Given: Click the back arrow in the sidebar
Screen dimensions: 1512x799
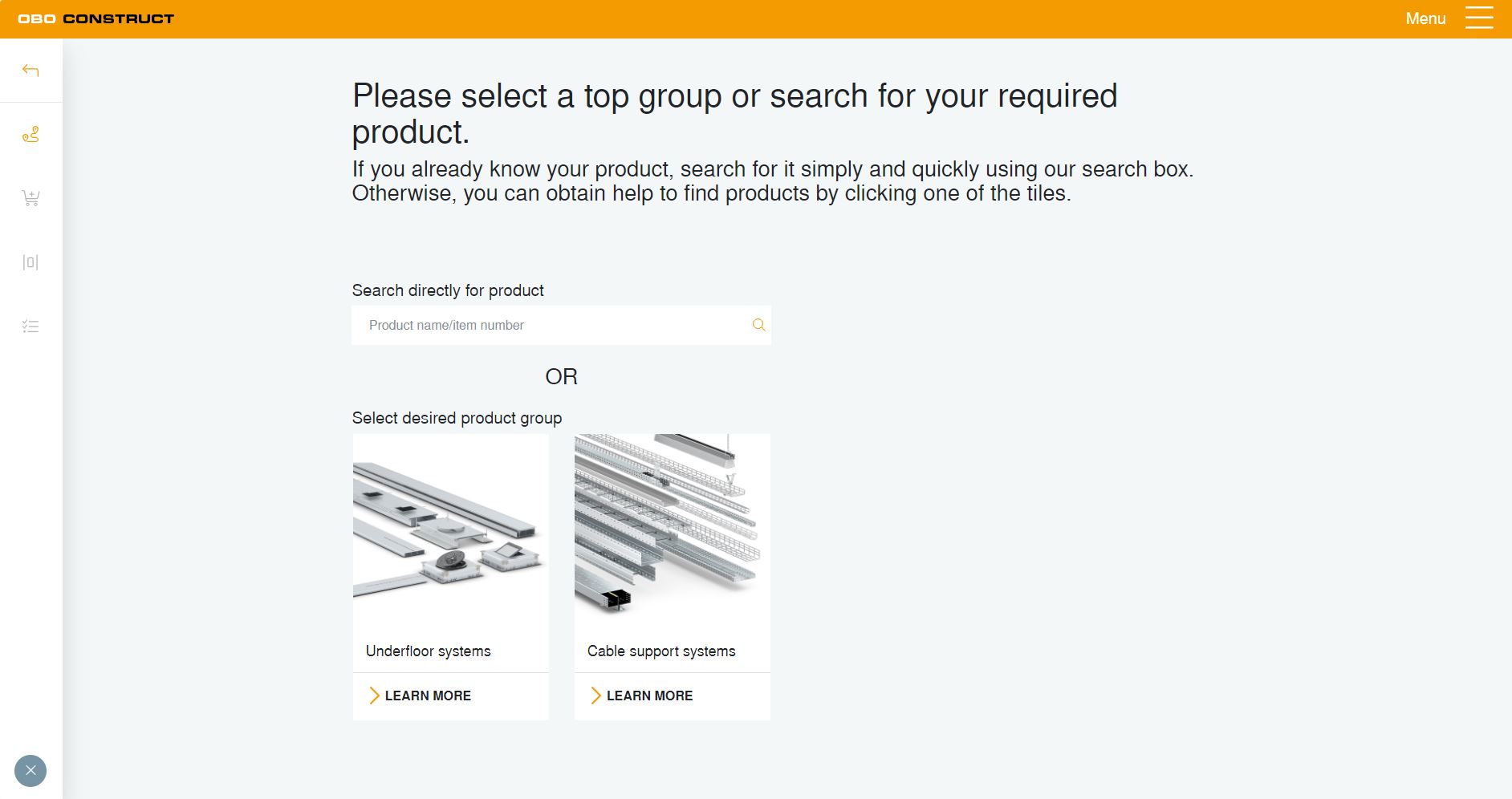Looking at the screenshot, I should tap(30, 71).
